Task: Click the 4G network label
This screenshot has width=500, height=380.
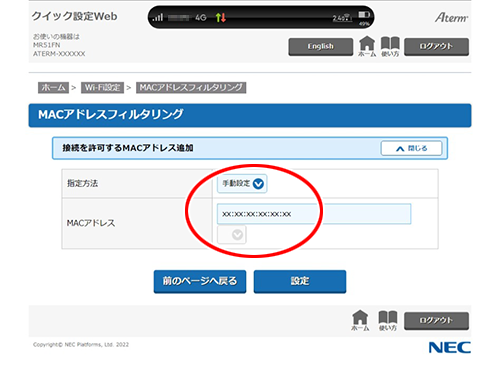Action: (x=201, y=18)
